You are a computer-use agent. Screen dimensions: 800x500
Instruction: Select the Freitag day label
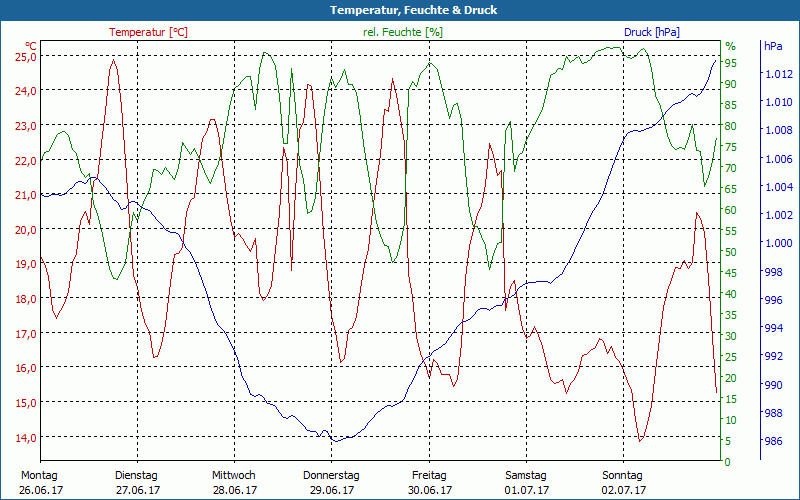pyautogui.click(x=429, y=475)
